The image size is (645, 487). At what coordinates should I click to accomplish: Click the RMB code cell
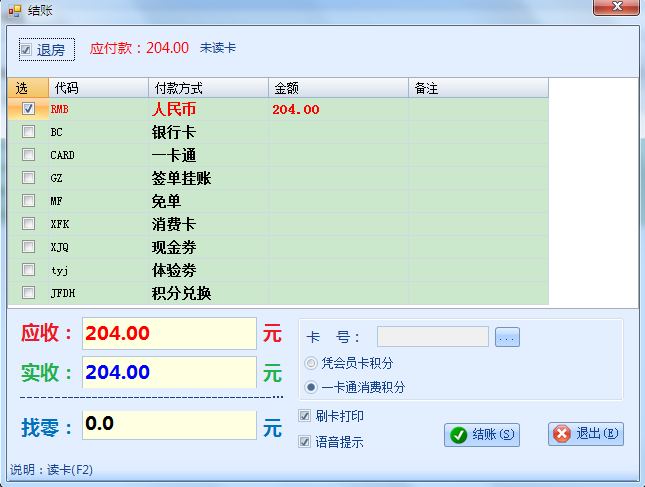point(99,109)
